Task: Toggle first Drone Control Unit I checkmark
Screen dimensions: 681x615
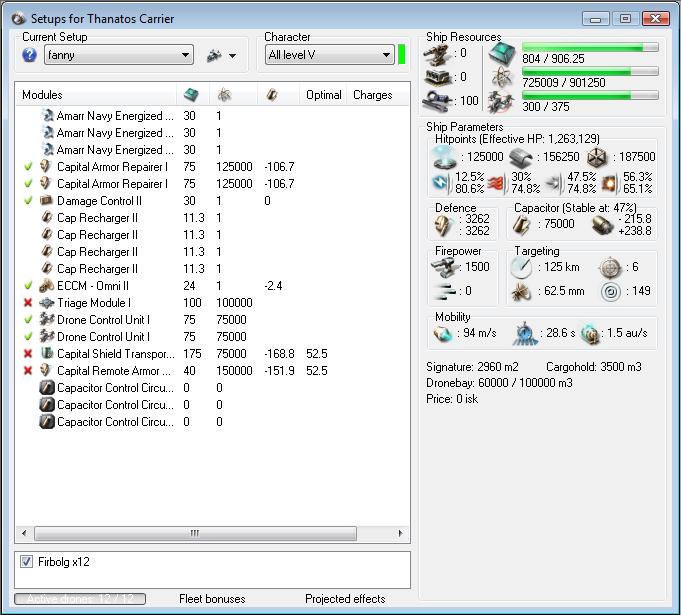Action: pyautogui.click(x=28, y=320)
